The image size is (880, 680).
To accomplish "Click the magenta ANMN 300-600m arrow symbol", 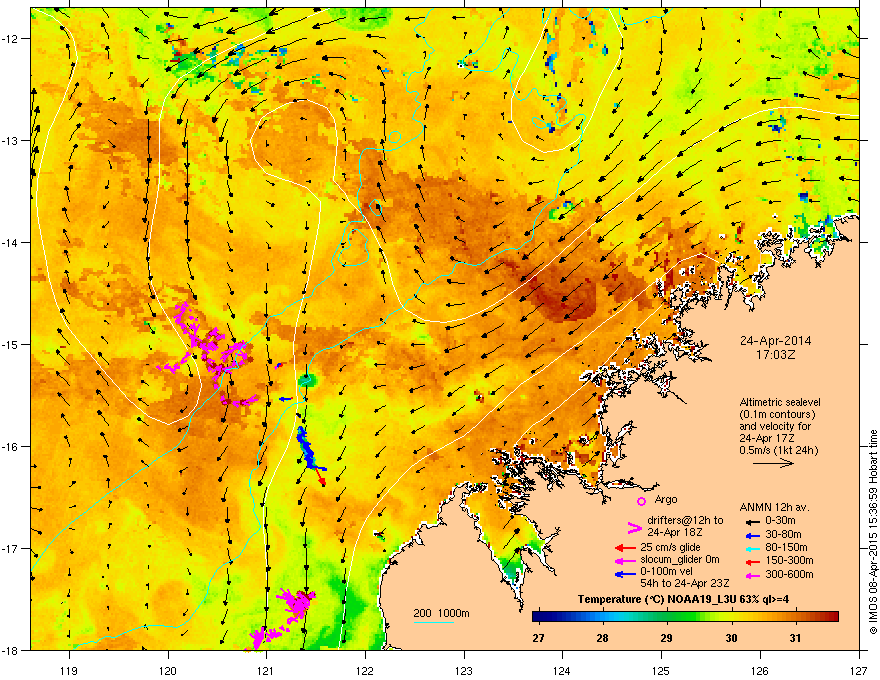I will tap(751, 575).
